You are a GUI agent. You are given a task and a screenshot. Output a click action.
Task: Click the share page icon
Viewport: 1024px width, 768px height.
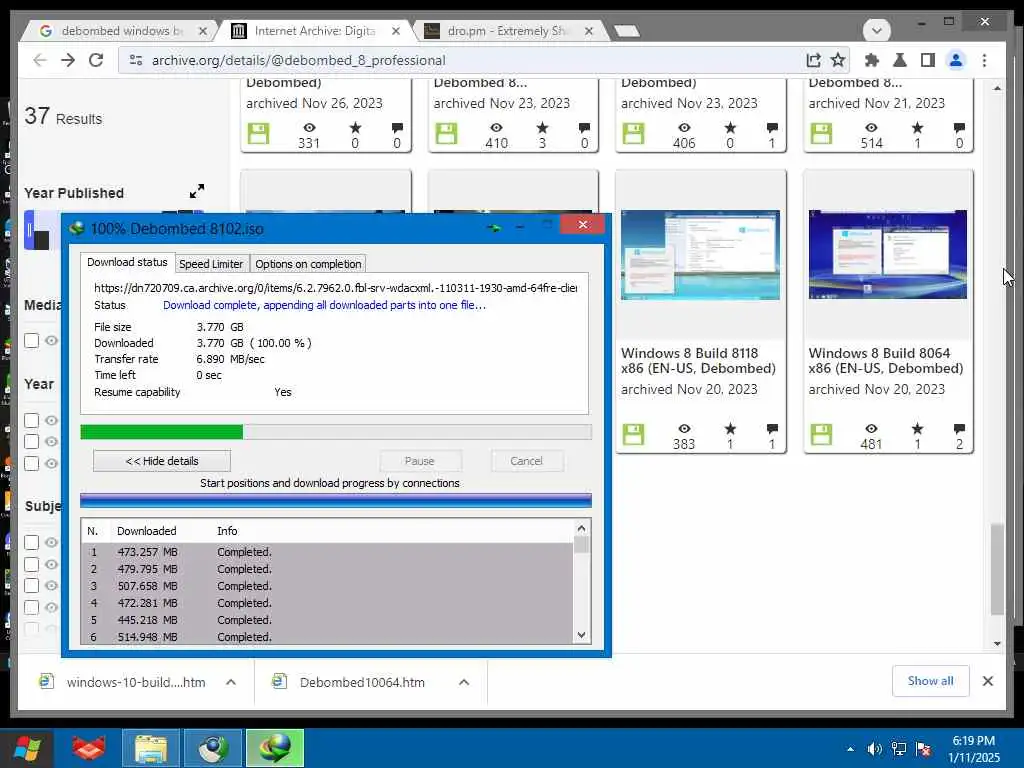point(813,60)
